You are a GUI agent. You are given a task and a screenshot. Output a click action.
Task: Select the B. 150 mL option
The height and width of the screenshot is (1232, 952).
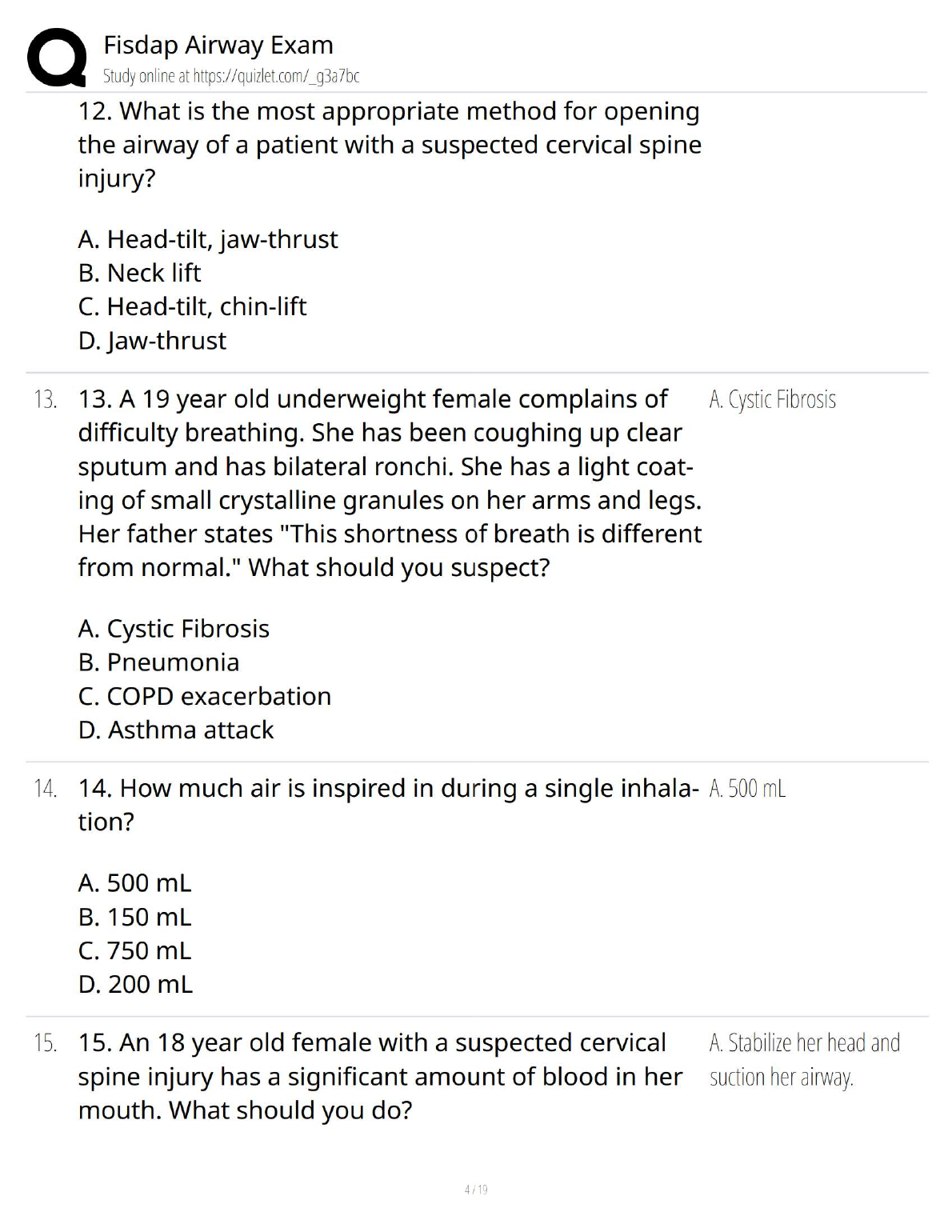pyautogui.click(x=134, y=917)
